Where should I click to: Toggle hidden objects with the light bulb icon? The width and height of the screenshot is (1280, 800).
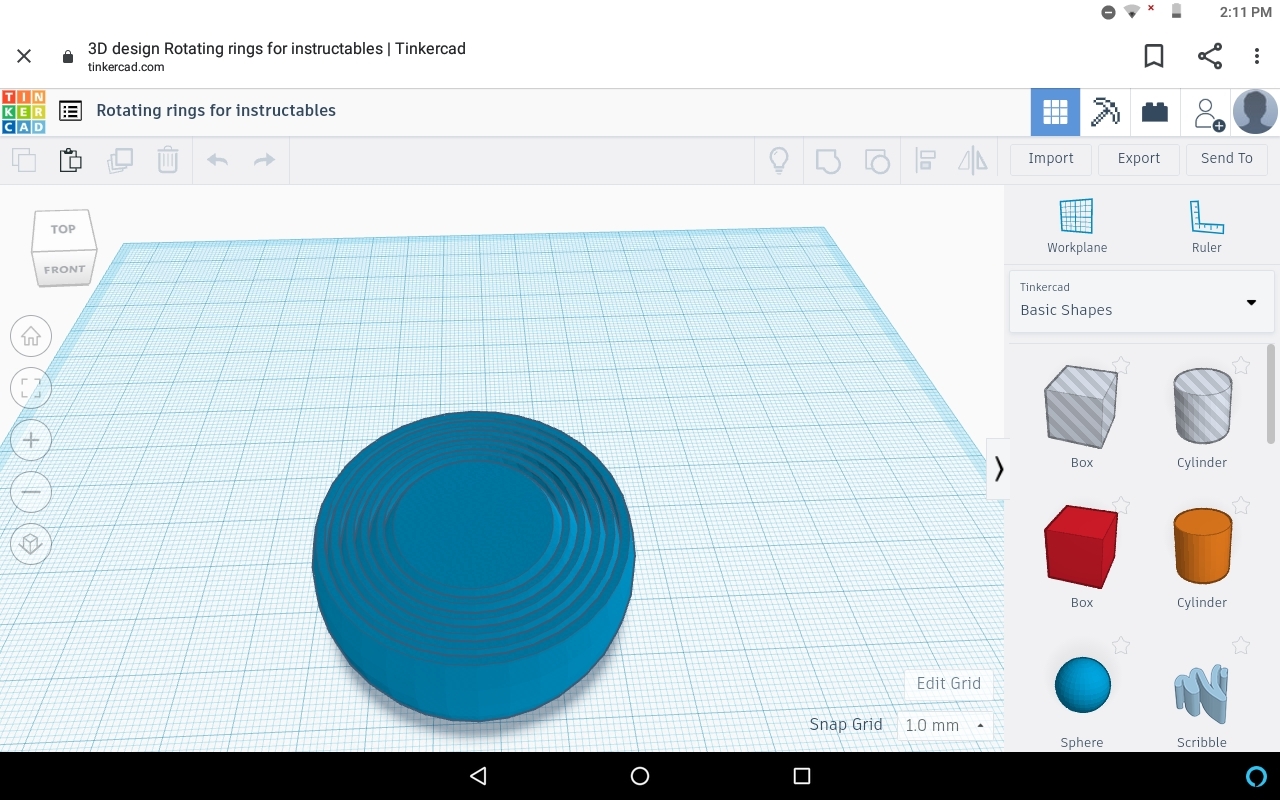click(x=779, y=159)
